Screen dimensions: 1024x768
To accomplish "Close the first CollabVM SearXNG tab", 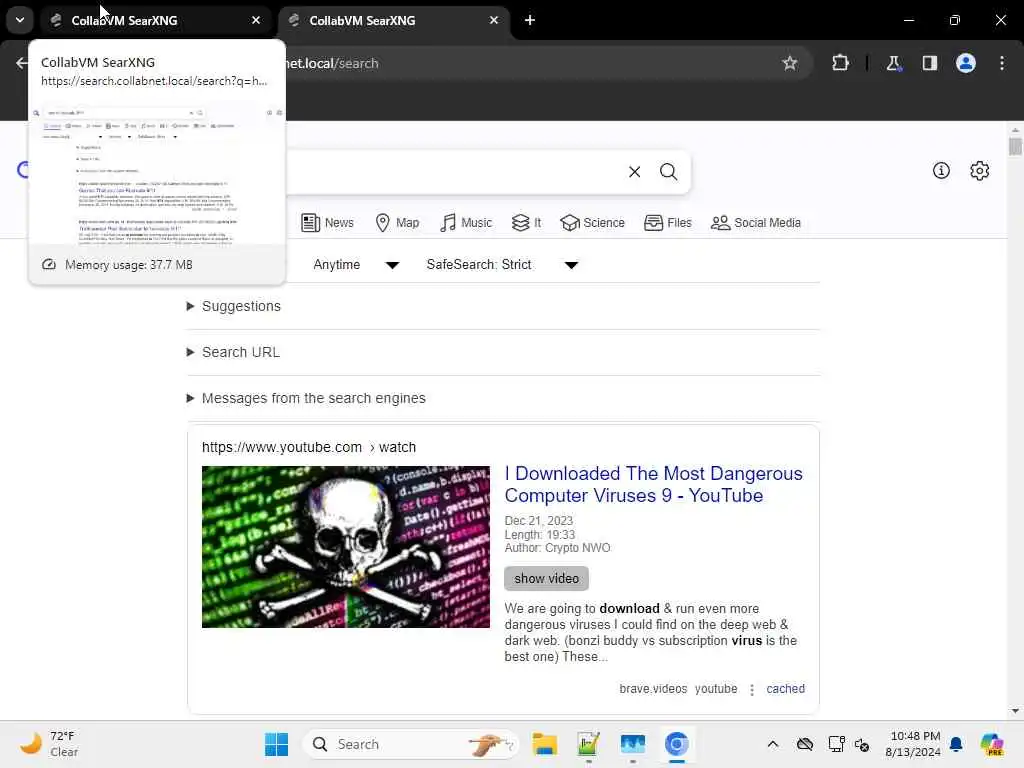I will click(x=256, y=20).
